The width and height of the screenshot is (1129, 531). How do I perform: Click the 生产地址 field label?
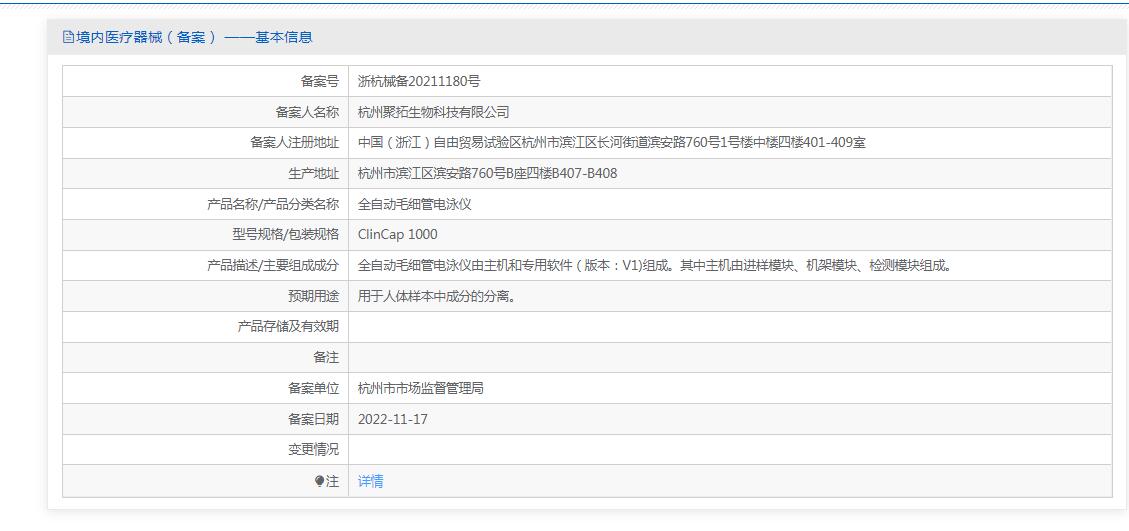313,174
